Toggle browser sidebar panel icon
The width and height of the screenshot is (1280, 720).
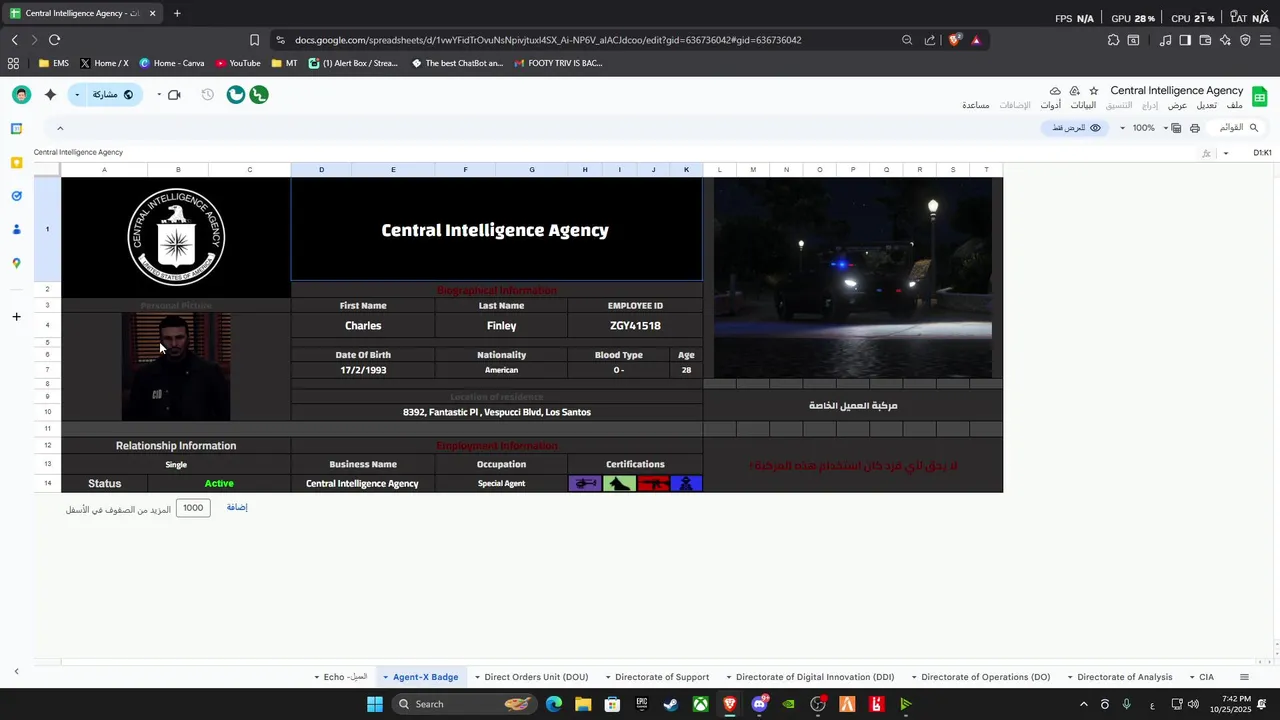[1185, 40]
